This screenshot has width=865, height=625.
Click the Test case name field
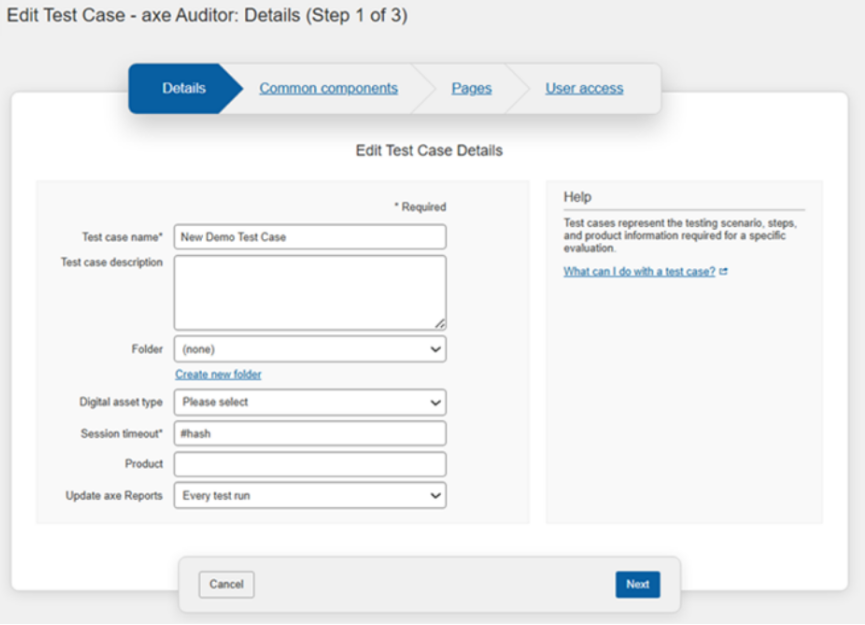tap(310, 237)
